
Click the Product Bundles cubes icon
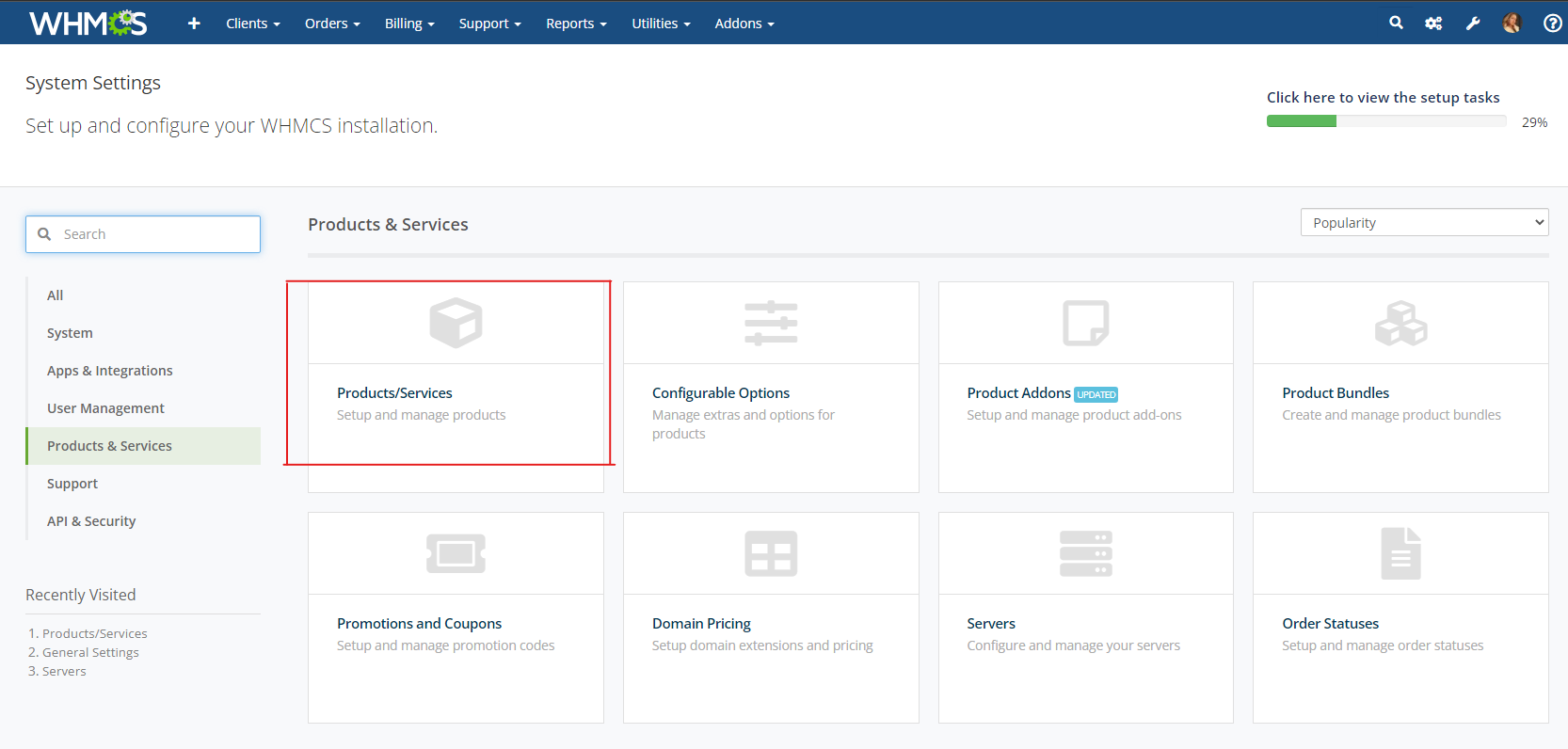coord(1400,323)
